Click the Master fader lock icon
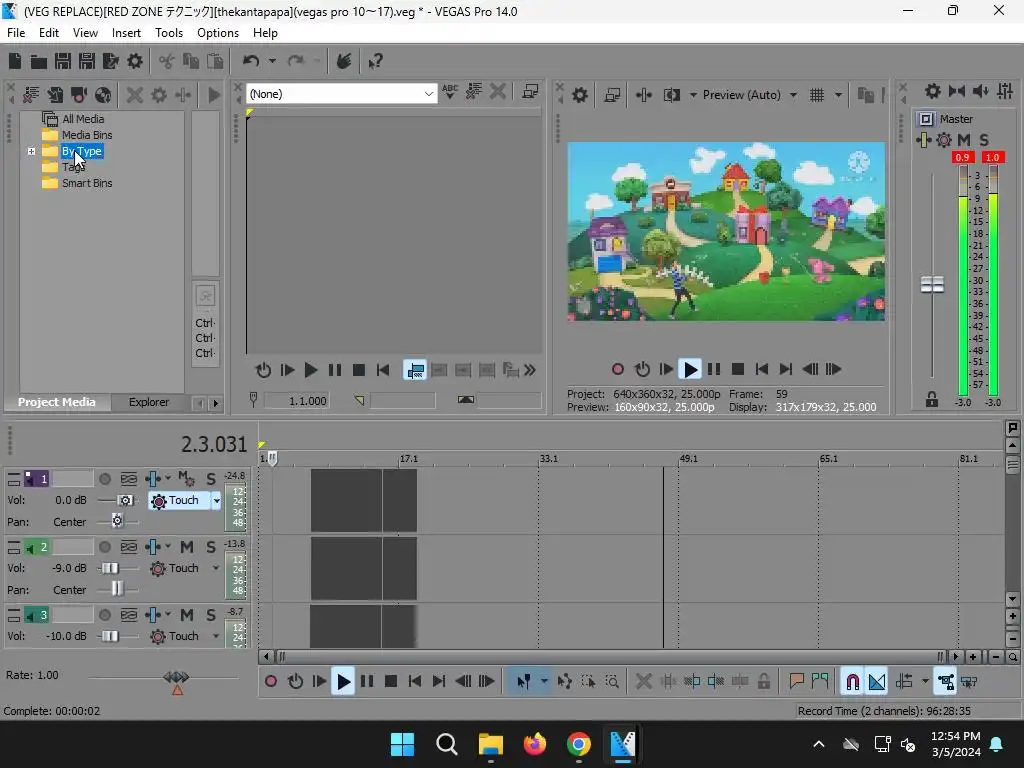This screenshot has height=768, width=1024. pos(932,400)
